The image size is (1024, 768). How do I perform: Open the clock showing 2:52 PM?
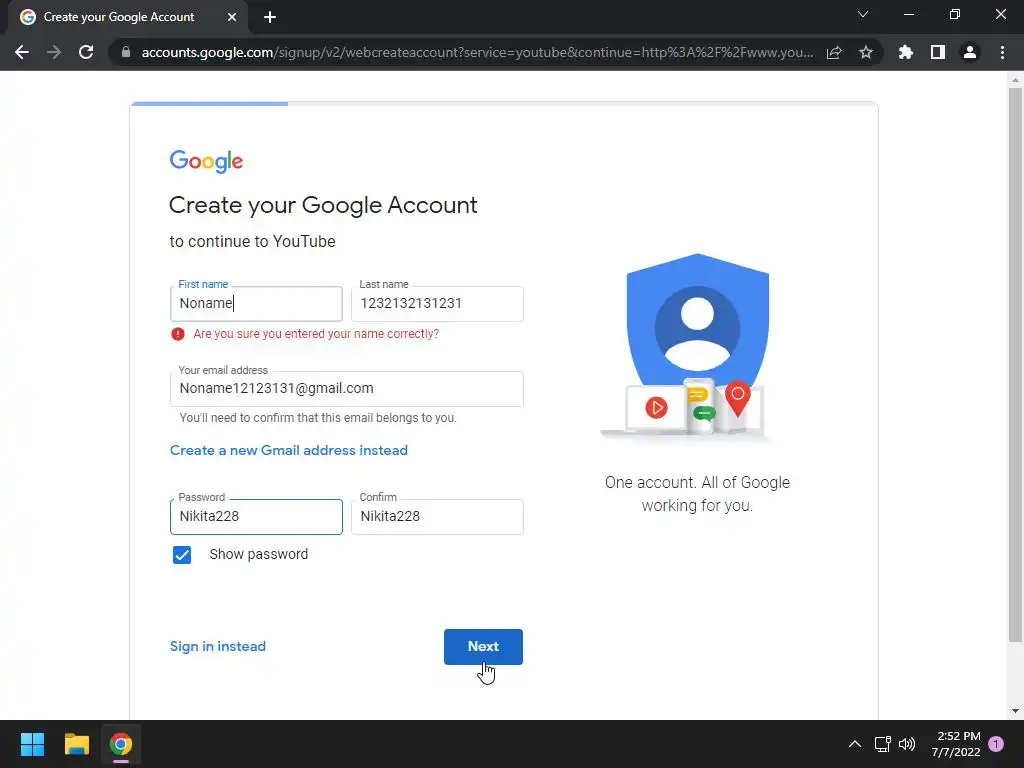pos(957,744)
